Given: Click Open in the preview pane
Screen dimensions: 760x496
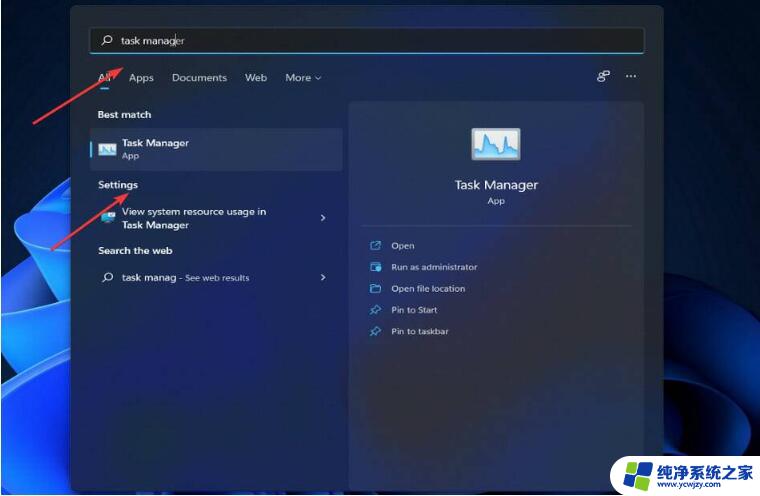Looking at the screenshot, I should (x=403, y=246).
